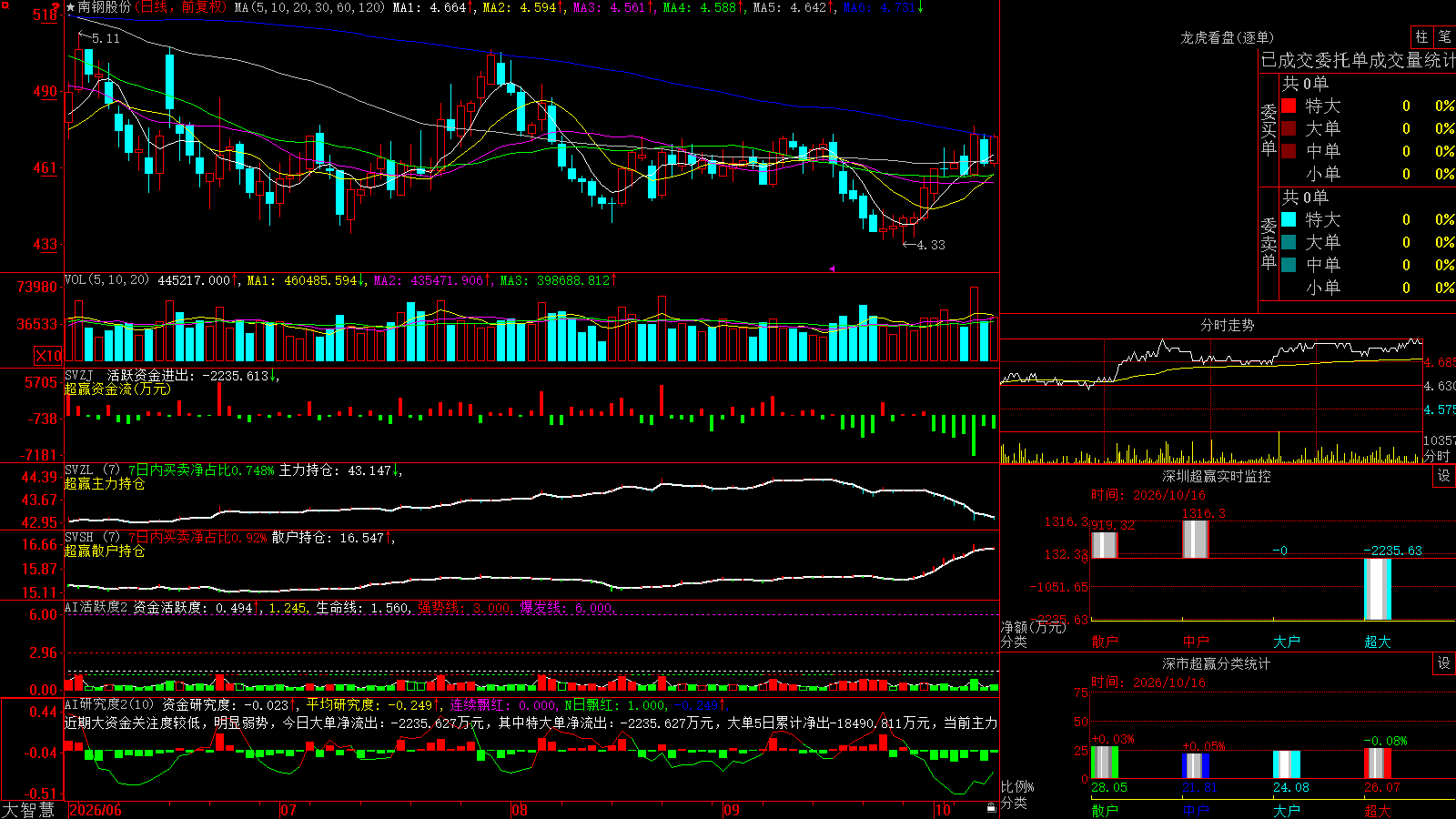
Task: Click the 深圳超赢实时监控 panel title
Action: 1217,476
